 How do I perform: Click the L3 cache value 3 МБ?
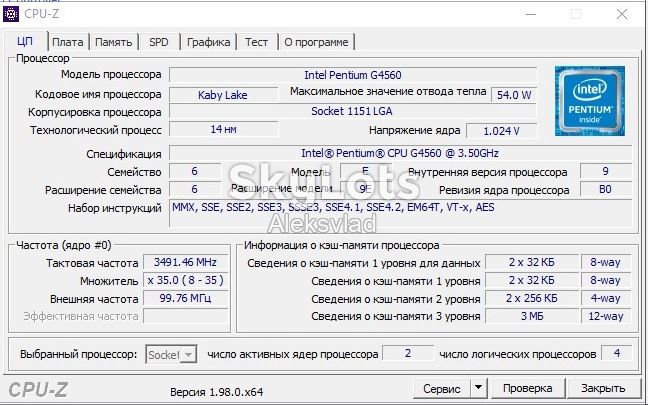[532, 317]
